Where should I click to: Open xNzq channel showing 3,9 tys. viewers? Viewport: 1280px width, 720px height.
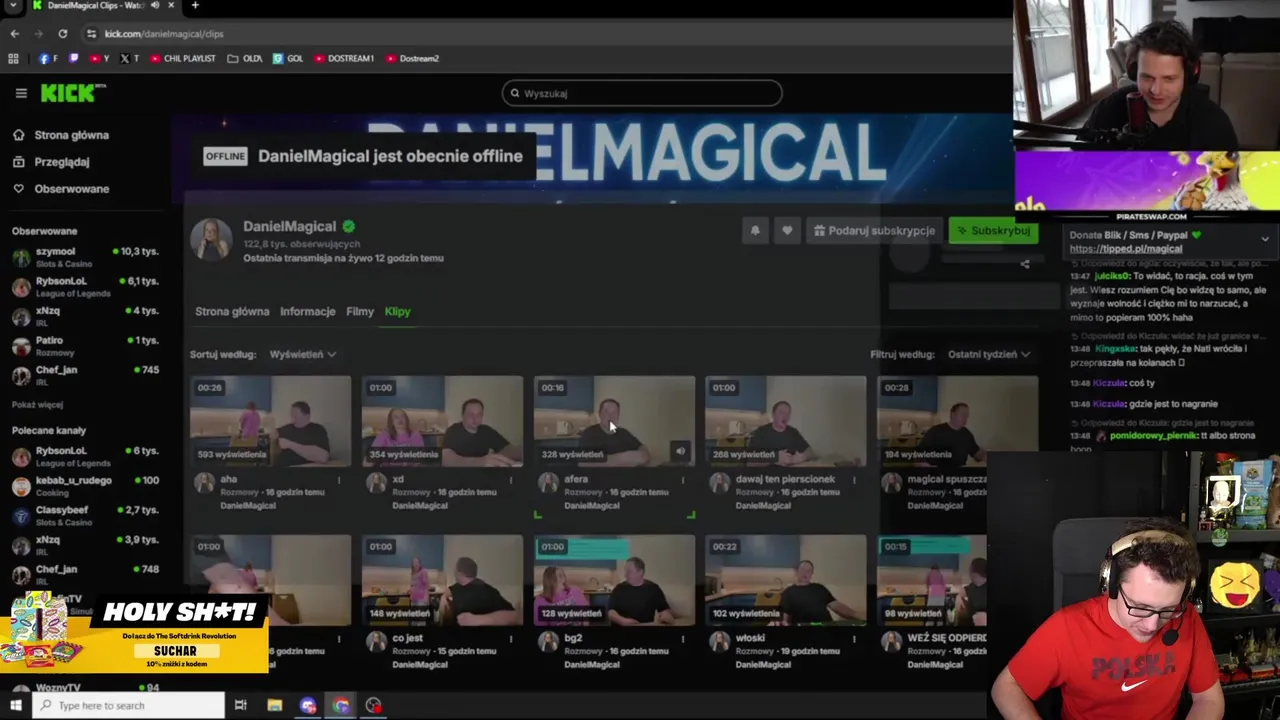[x=86, y=544]
